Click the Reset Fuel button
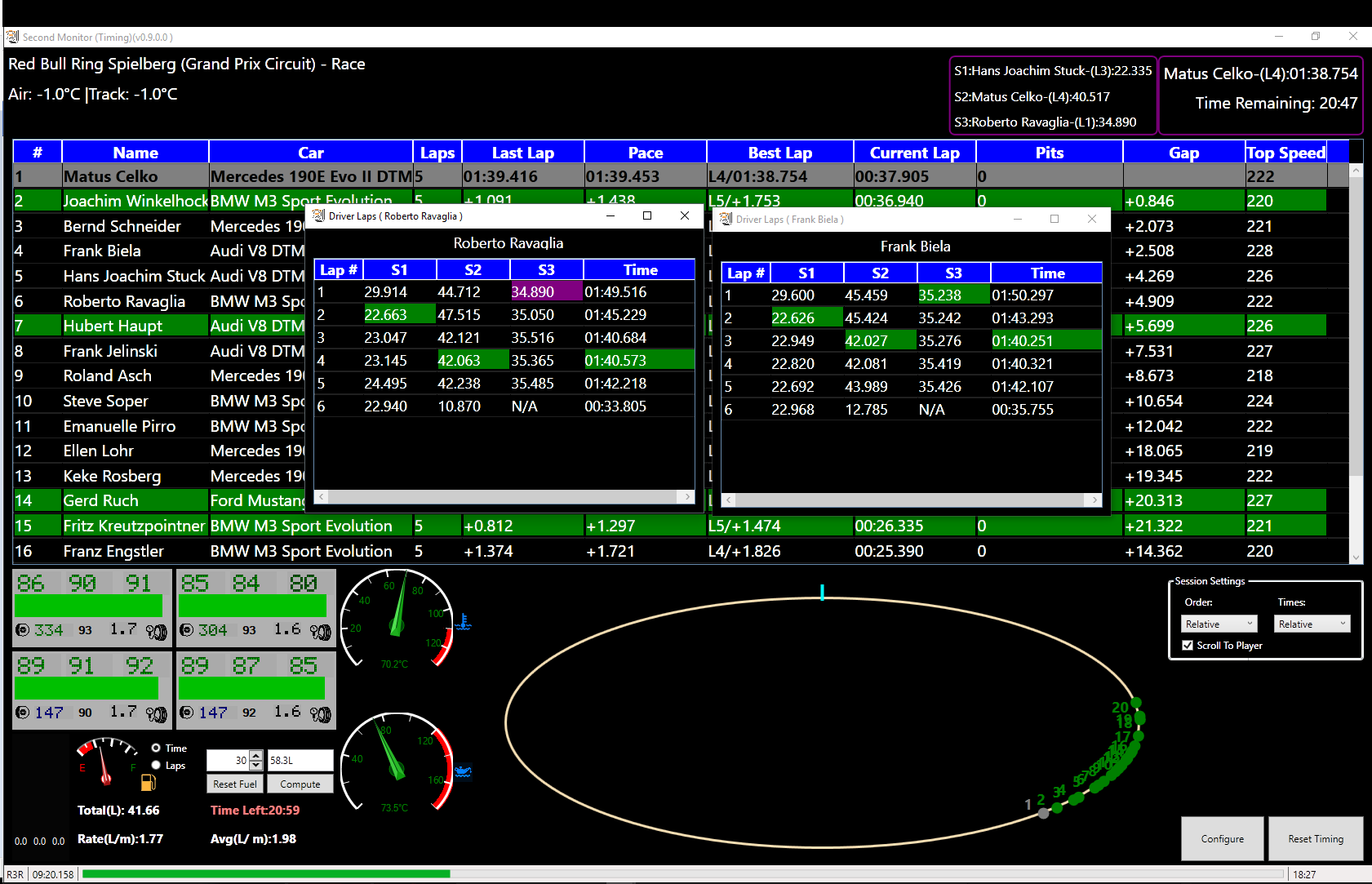Screen dimensions: 1372x884 [235, 784]
